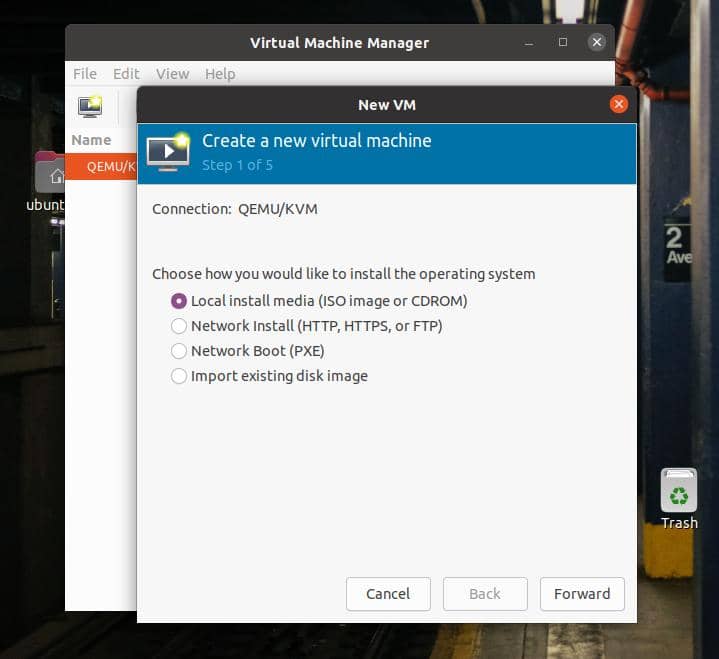The height and width of the screenshot is (659, 719).
Task: Click the new virtual machine toolbar icon
Action: [x=90, y=107]
